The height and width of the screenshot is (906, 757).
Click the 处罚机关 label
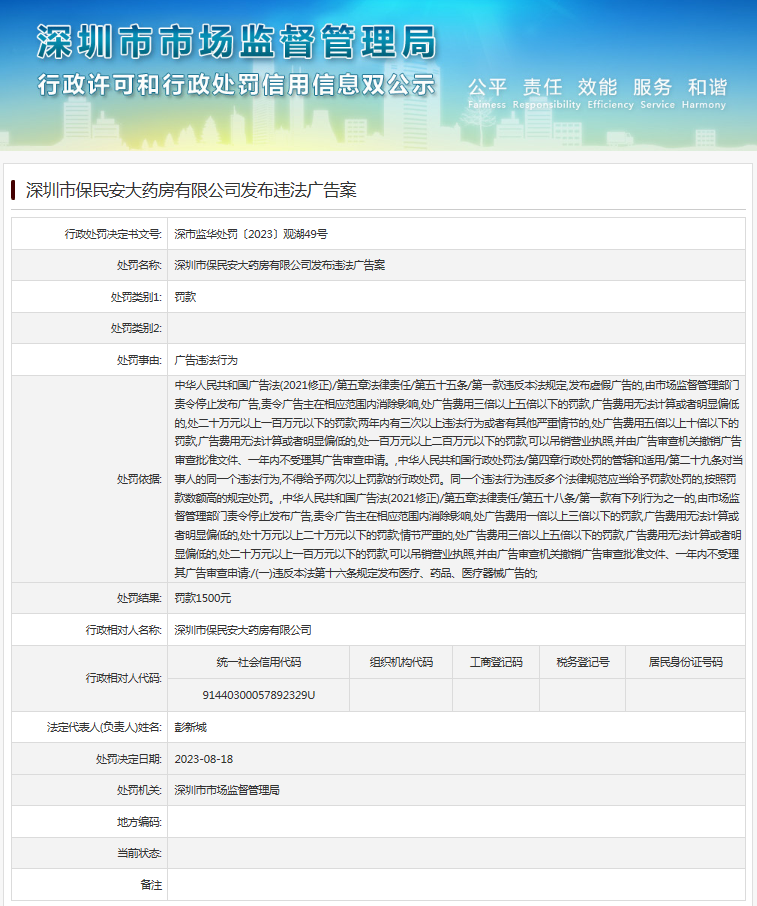click(x=139, y=790)
